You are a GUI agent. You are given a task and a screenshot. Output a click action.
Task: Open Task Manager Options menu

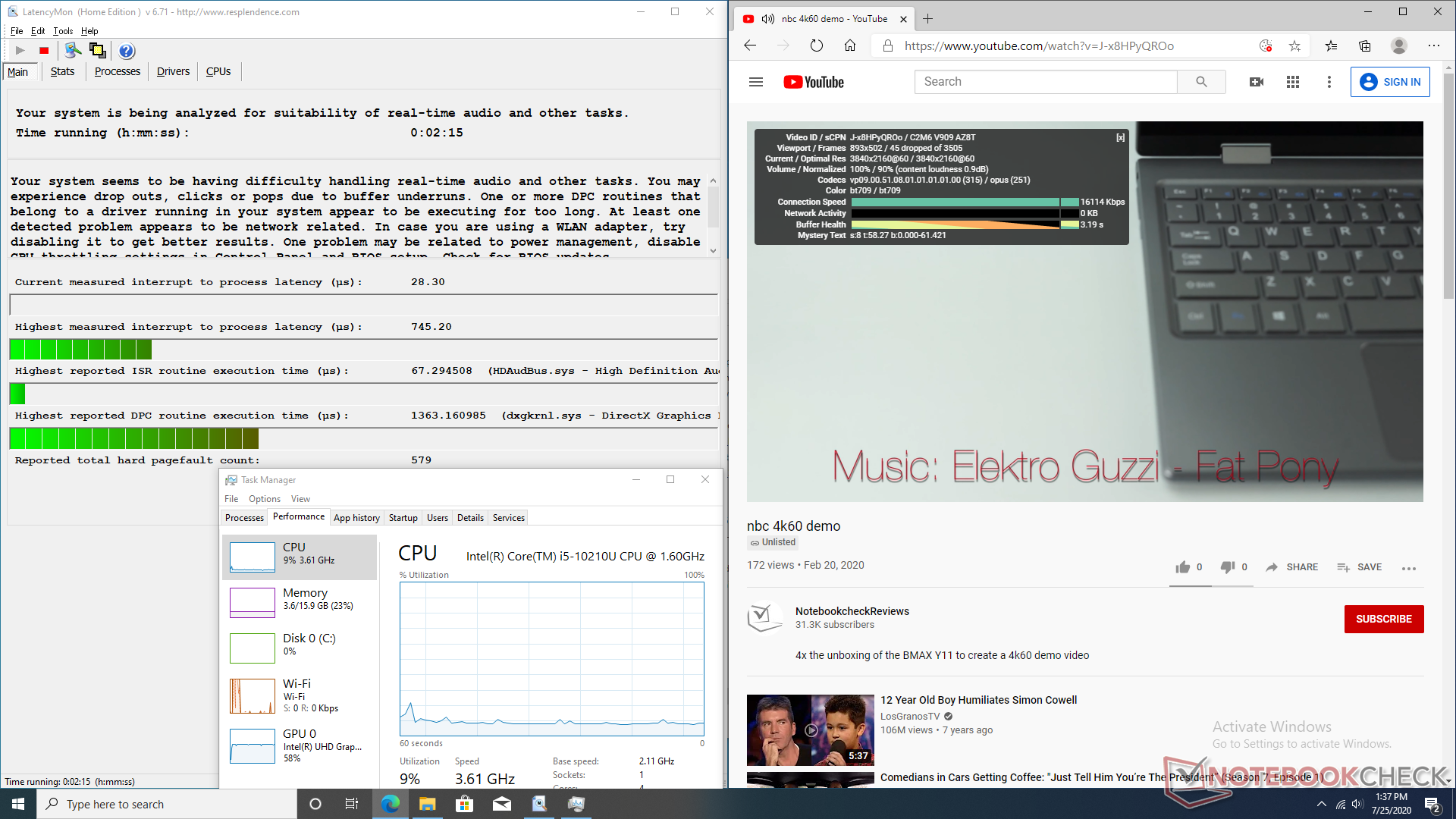[x=265, y=499]
